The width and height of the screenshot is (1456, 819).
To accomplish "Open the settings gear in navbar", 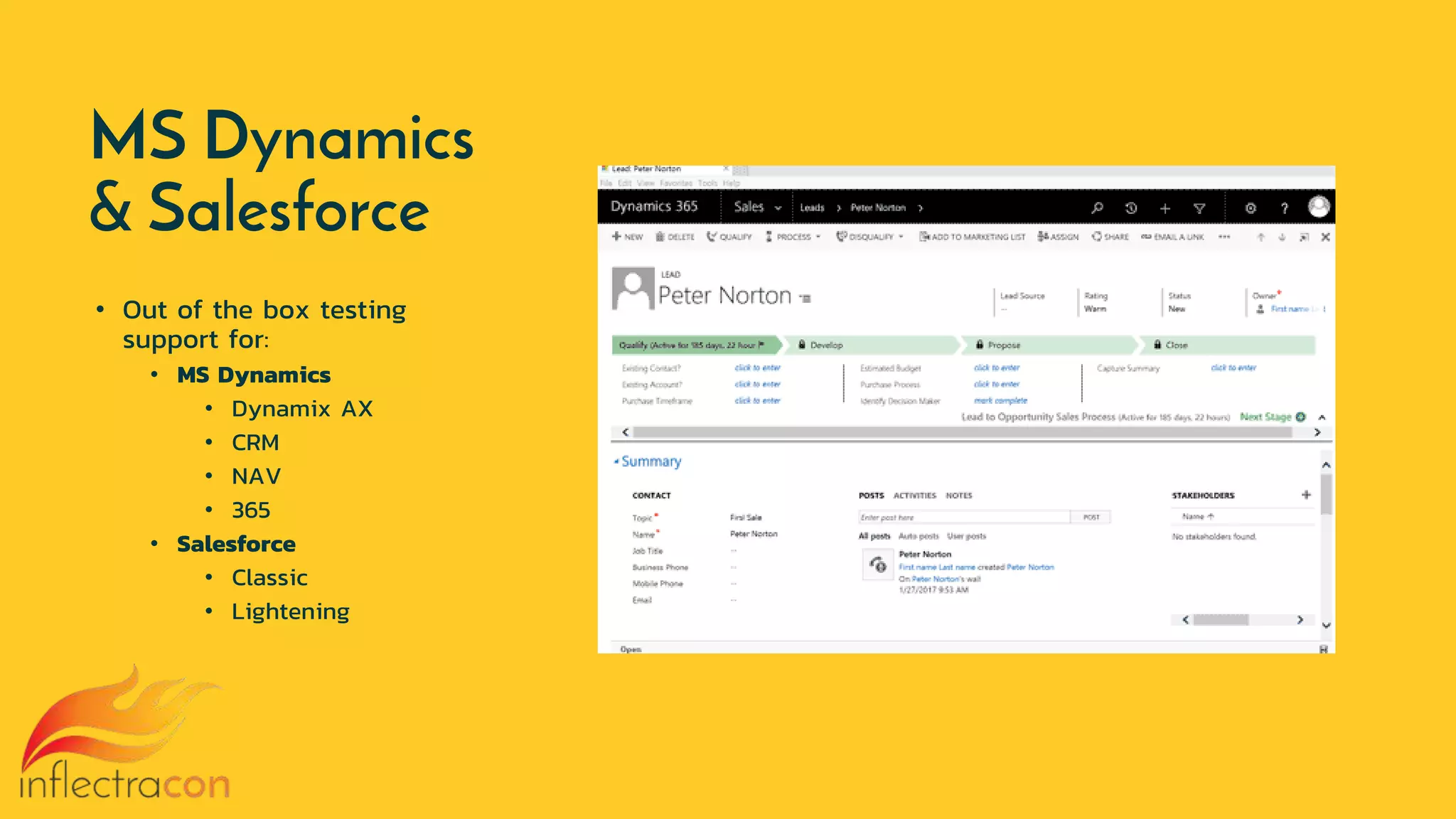I will tap(1251, 208).
